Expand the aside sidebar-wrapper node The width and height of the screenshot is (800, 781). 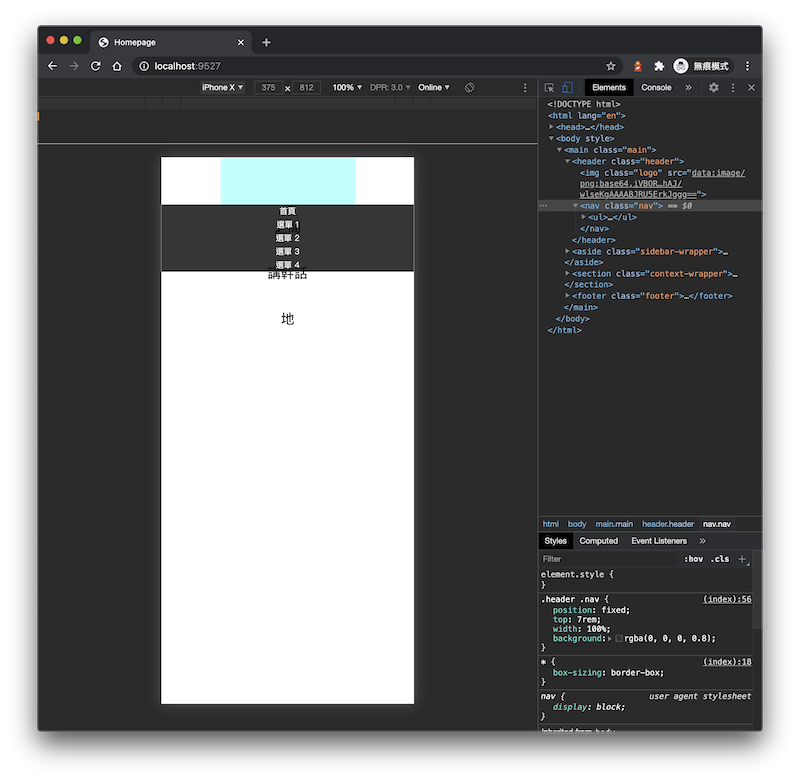[x=567, y=251]
